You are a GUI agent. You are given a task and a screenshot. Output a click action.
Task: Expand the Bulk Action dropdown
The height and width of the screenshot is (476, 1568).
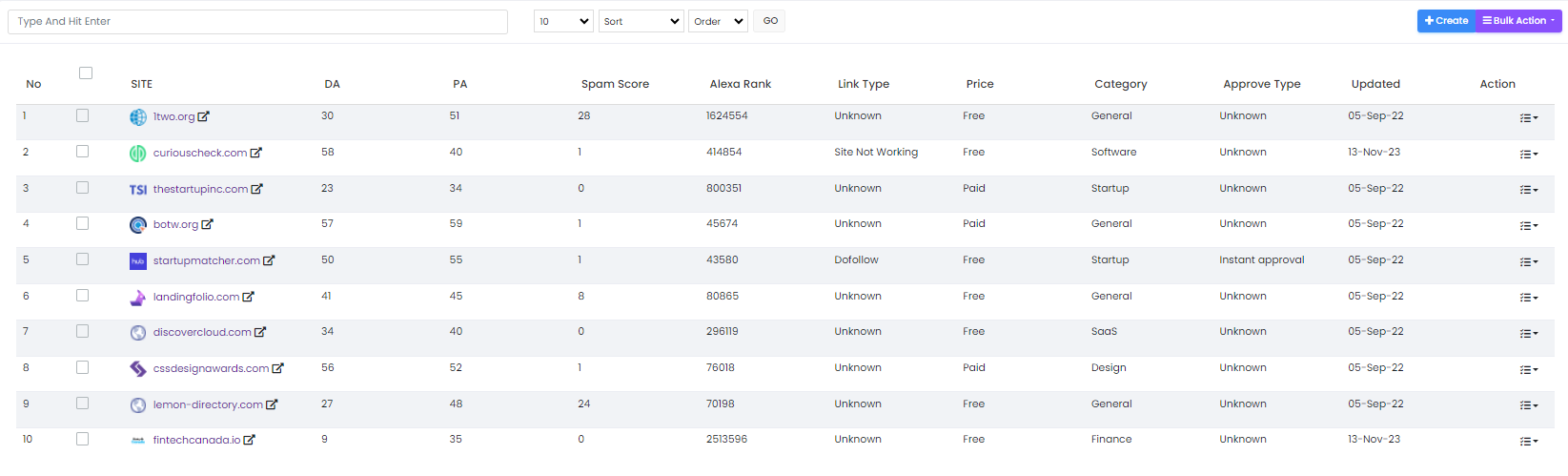tap(1518, 21)
